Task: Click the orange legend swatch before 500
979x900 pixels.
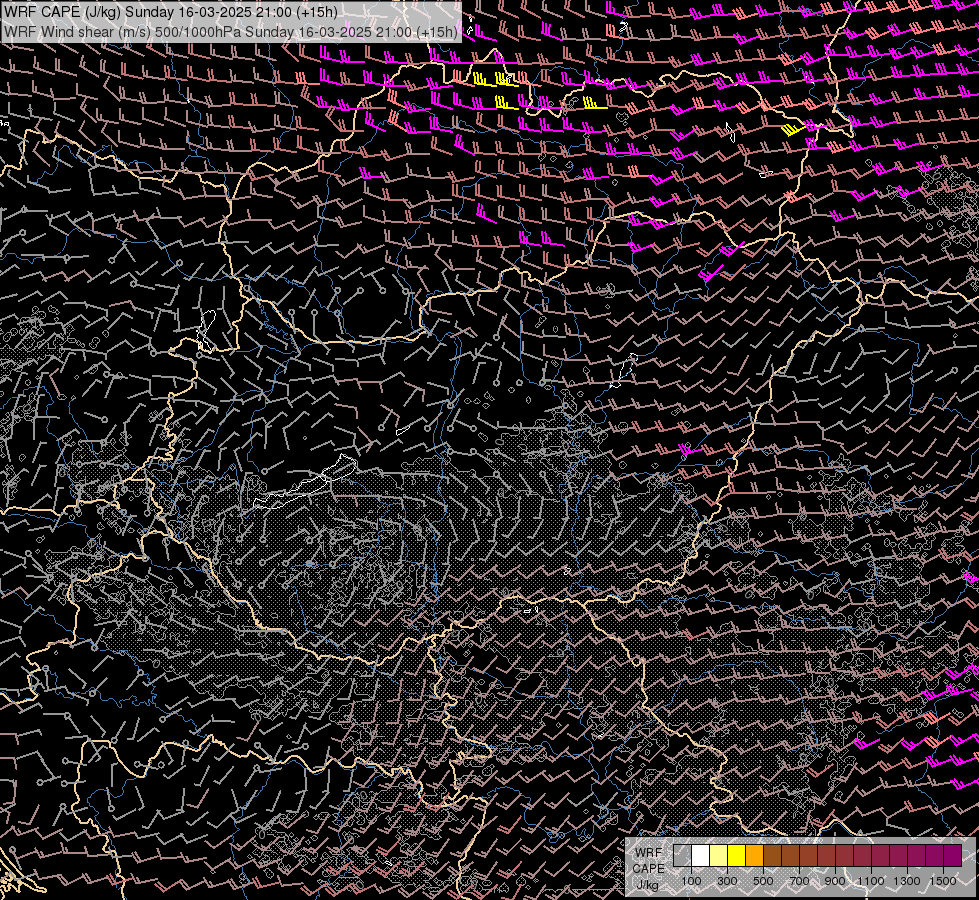Action: 754,856
